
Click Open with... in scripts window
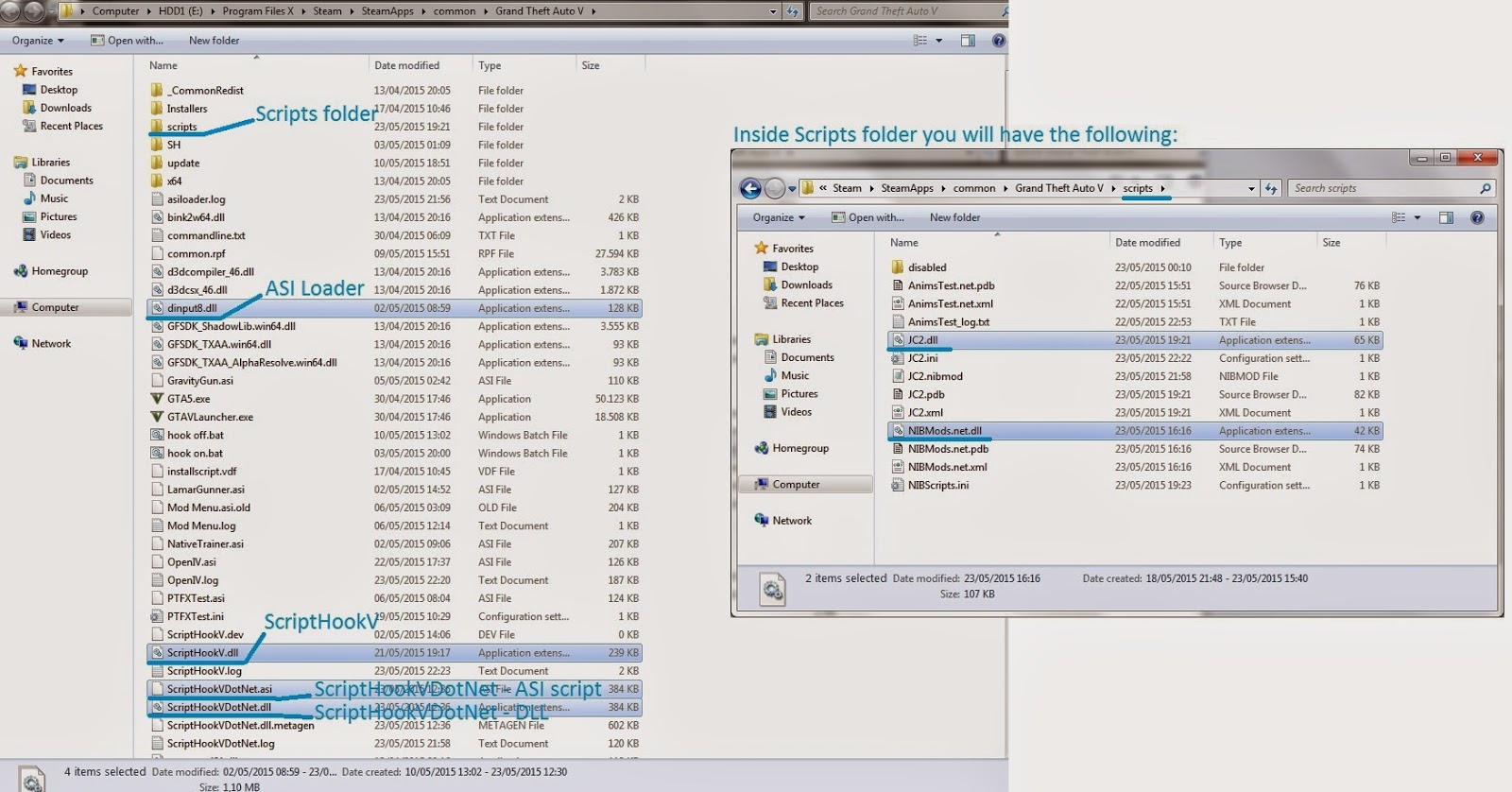click(868, 217)
